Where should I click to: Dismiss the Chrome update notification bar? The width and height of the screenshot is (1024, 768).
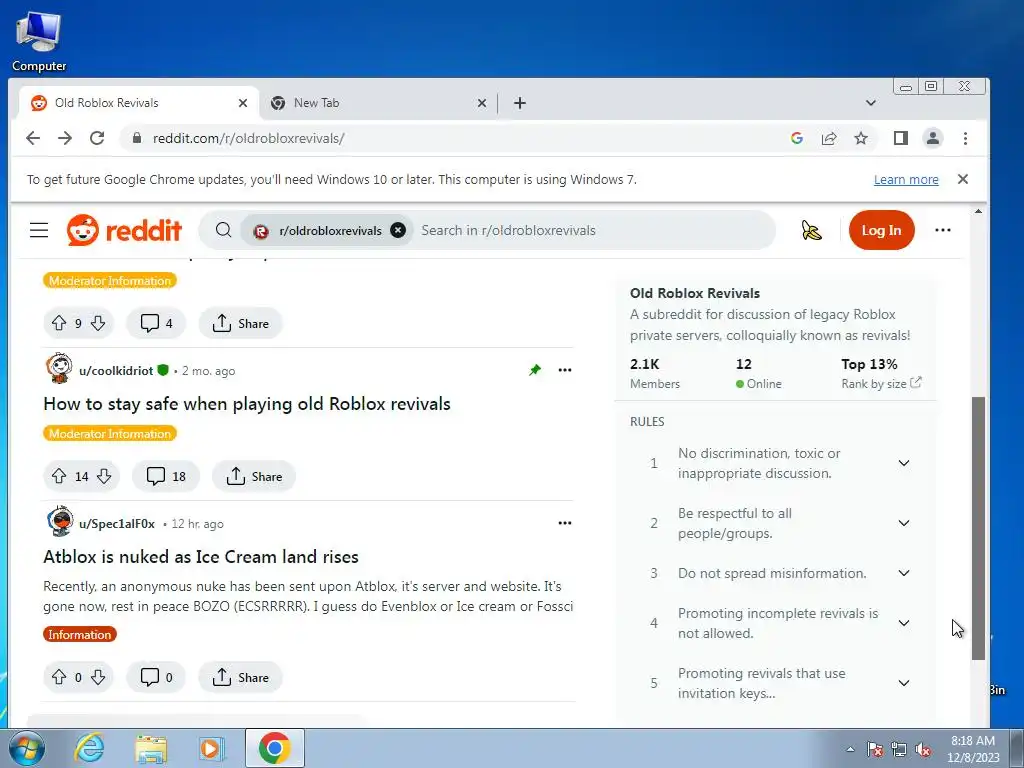(x=963, y=179)
